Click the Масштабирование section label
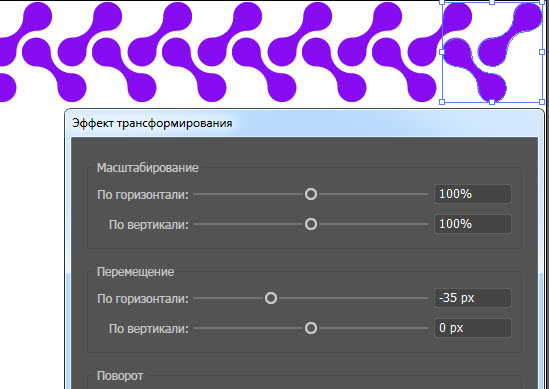 click(148, 168)
